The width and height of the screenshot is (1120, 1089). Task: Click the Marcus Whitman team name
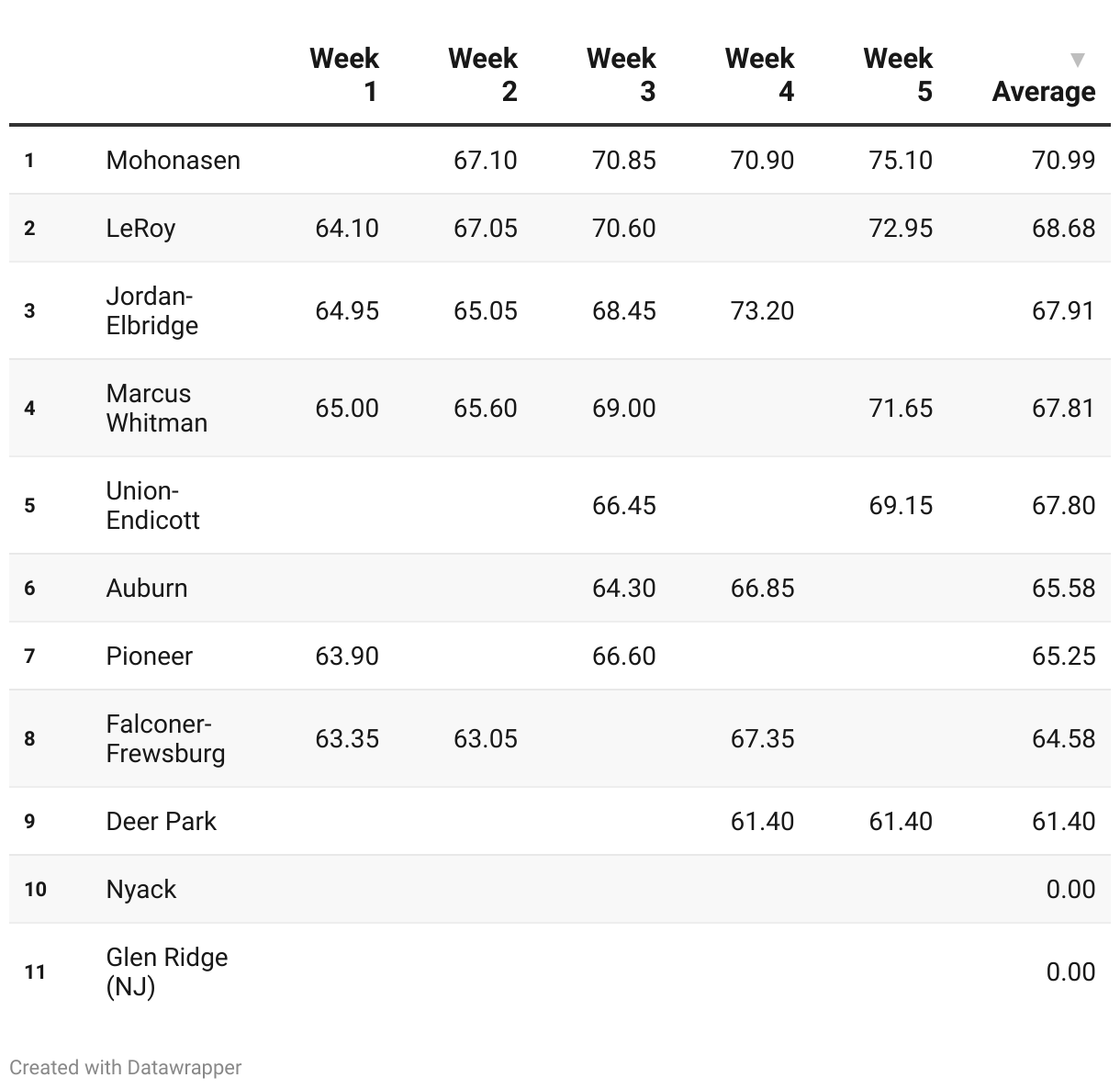point(157,408)
